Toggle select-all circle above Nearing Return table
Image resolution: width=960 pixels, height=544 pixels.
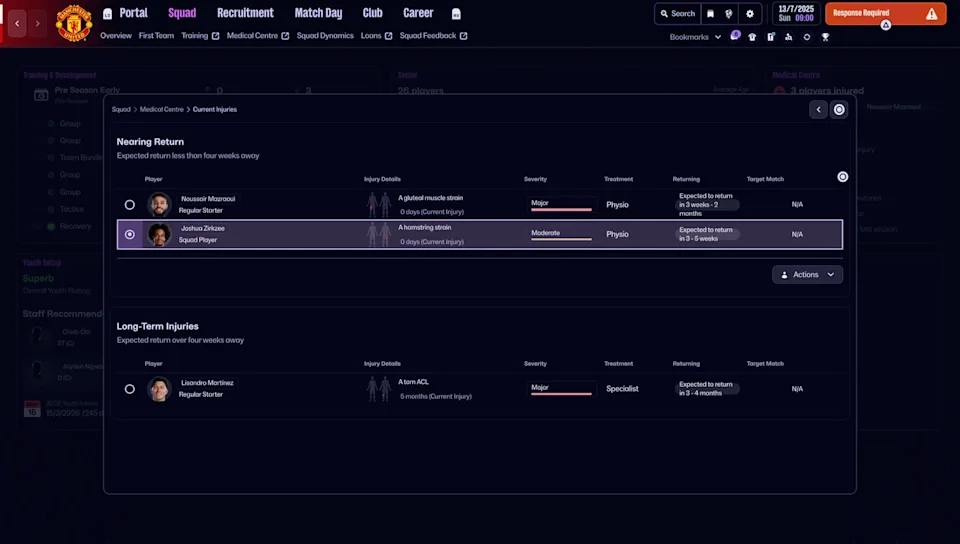(x=842, y=177)
